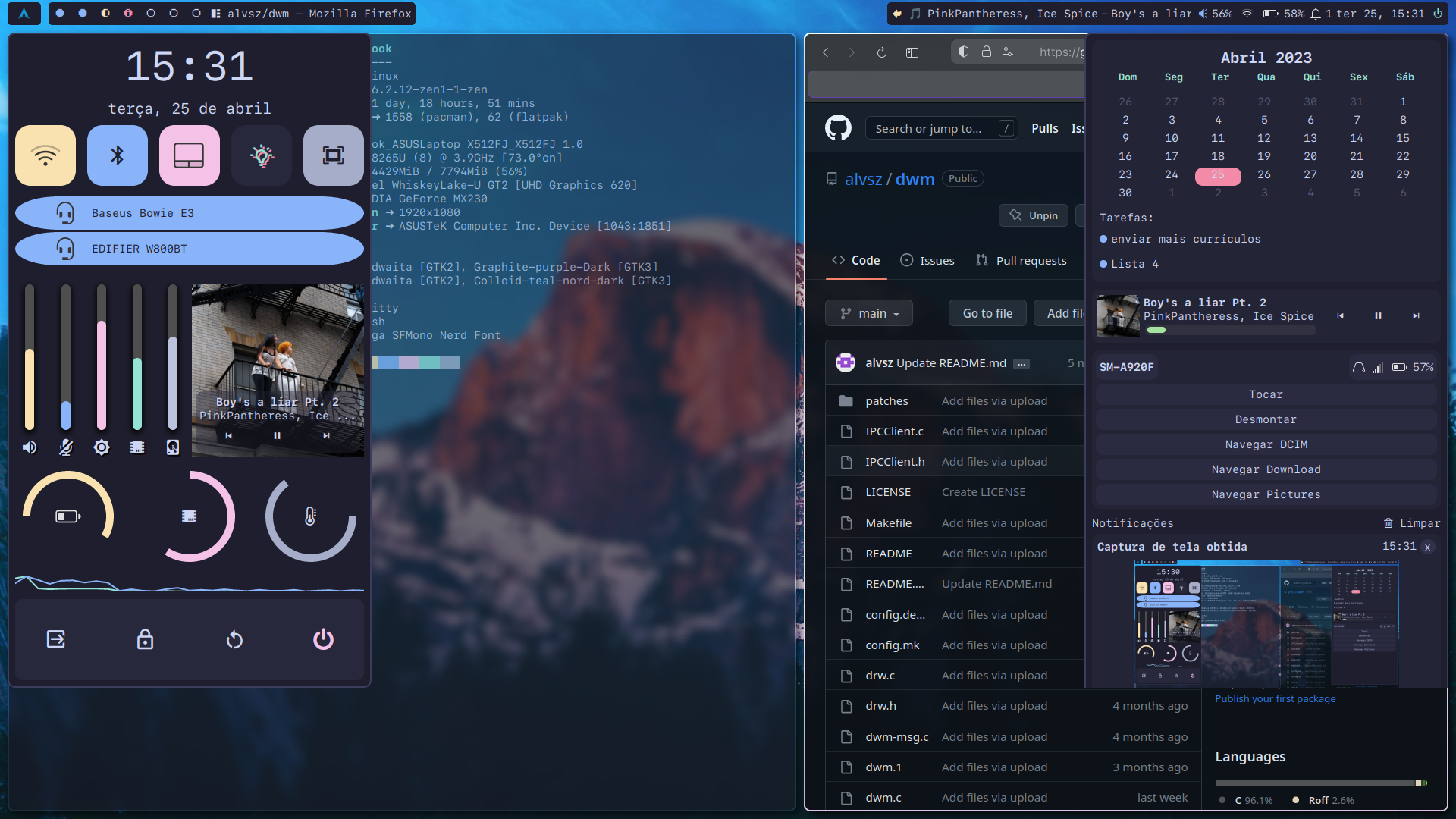This screenshot has height=819, width=1456.
Task: Click the screenshot capture icon button
Action: coord(333,155)
